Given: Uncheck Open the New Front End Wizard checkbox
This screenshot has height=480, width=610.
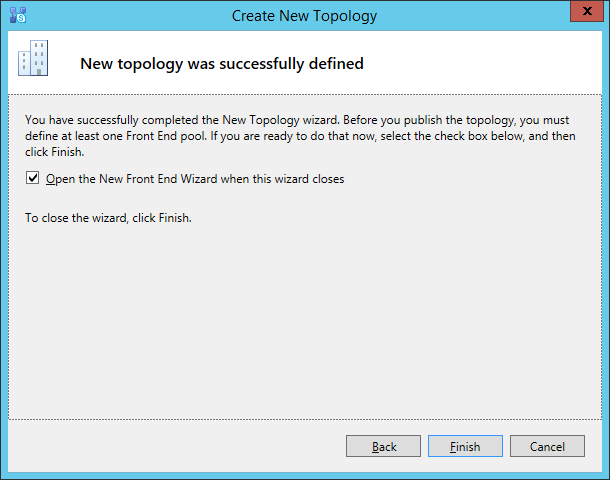Looking at the screenshot, I should click(x=32, y=178).
